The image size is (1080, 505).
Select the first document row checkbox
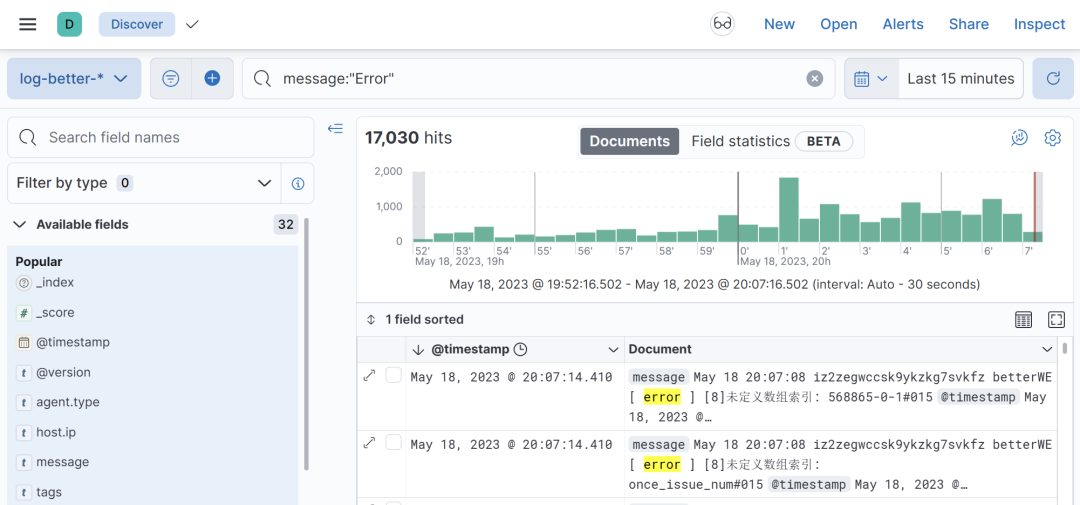click(394, 375)
